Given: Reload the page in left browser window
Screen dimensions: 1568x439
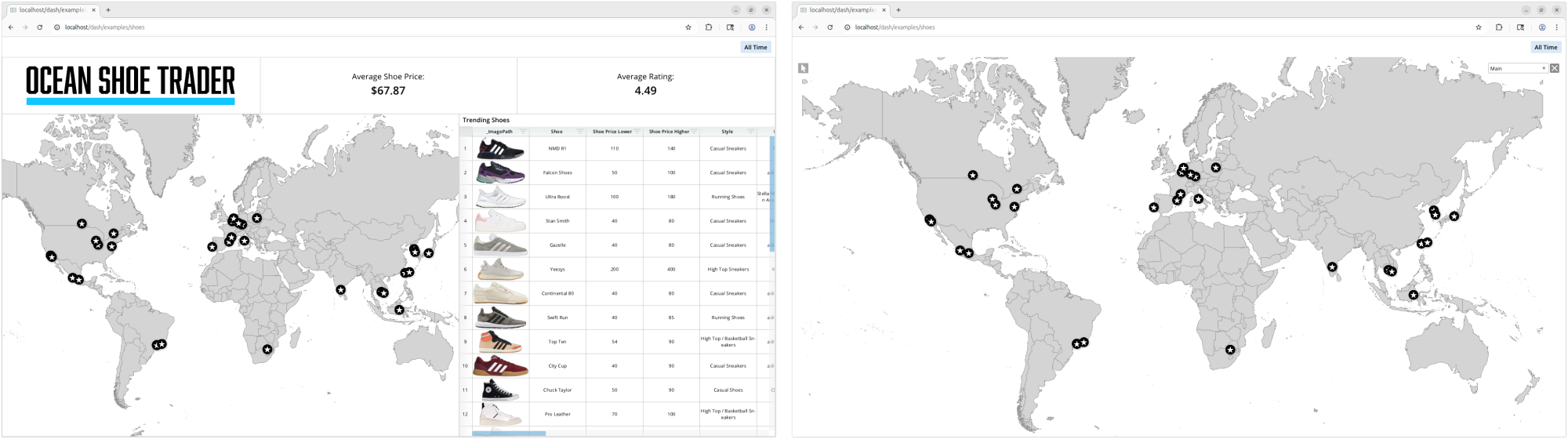Looking at the screenshot, I should point(40,27).
